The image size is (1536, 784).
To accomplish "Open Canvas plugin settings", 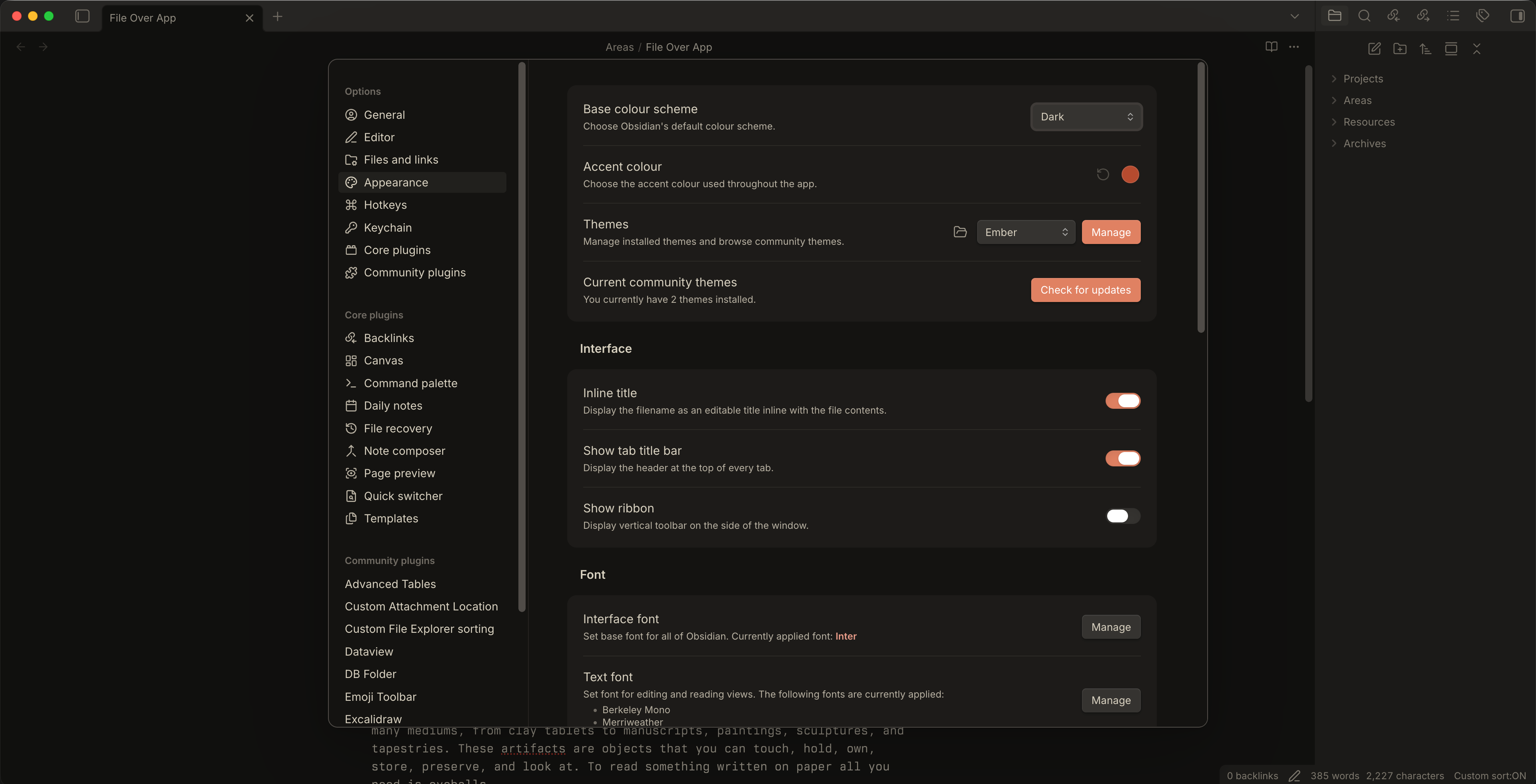I will (x=422, y=360).
